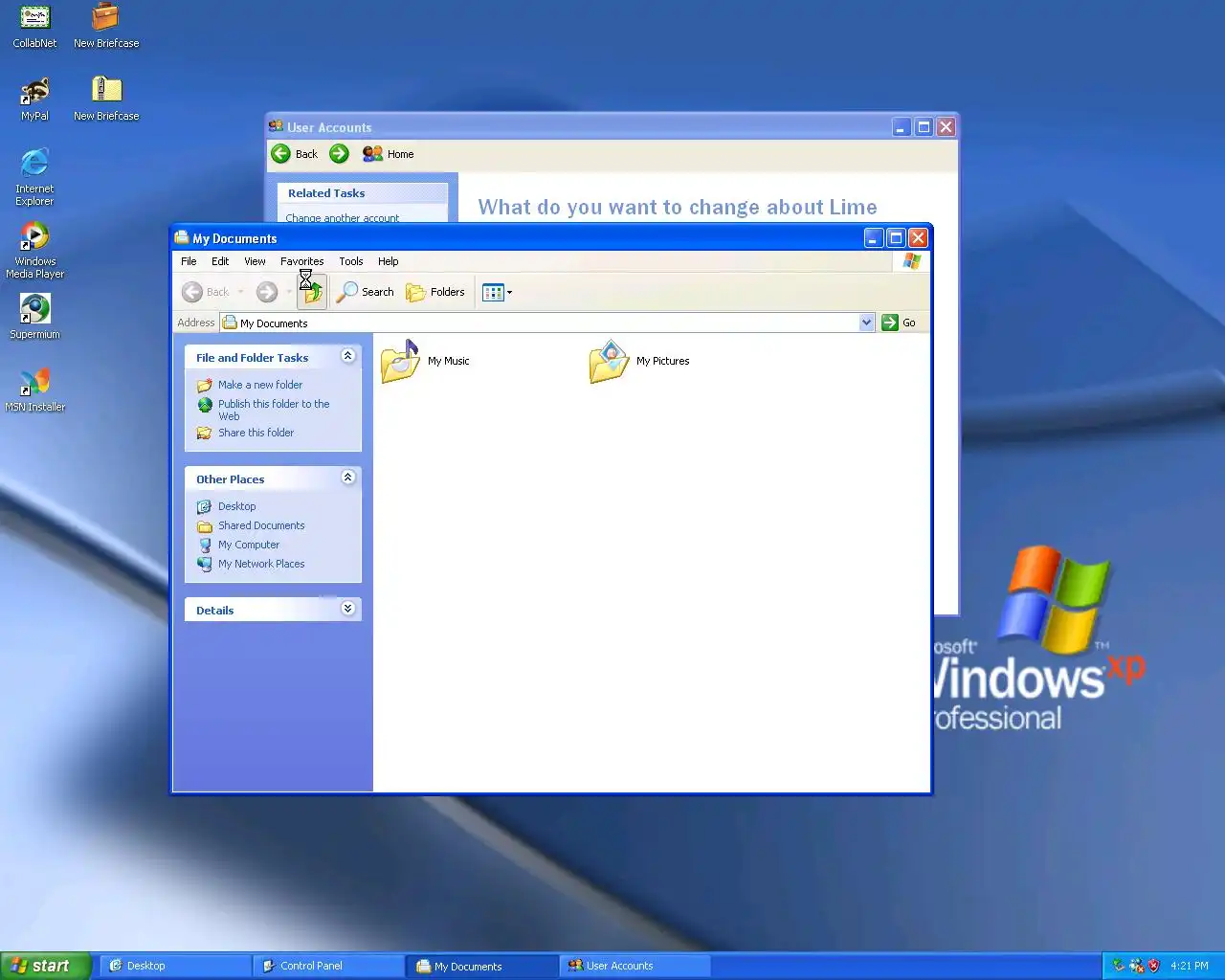Click the Windows flag logo in My Documents
This screenshot has width=1225, height=980.
tap(912, 261)
